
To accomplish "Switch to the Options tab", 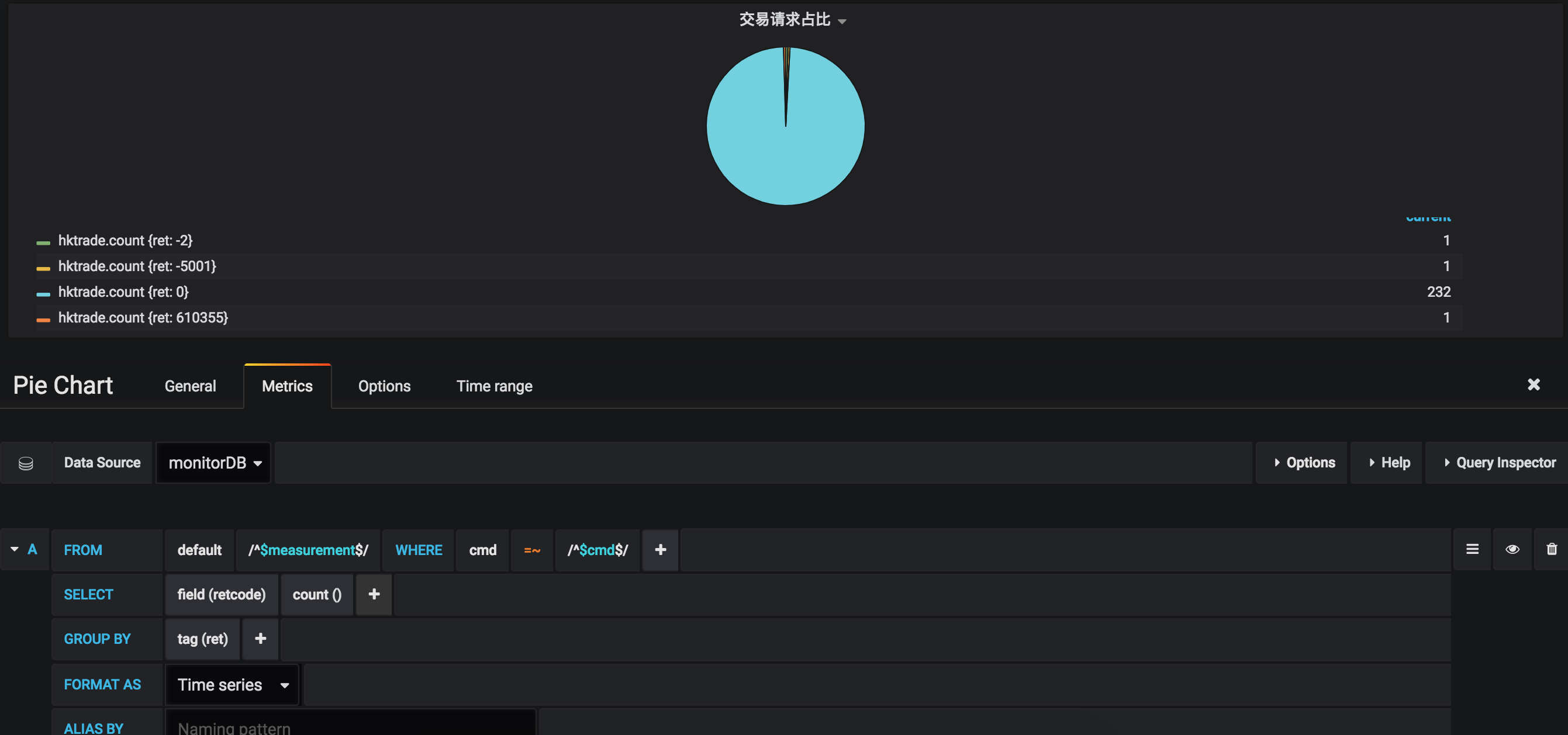I will 384,385.
